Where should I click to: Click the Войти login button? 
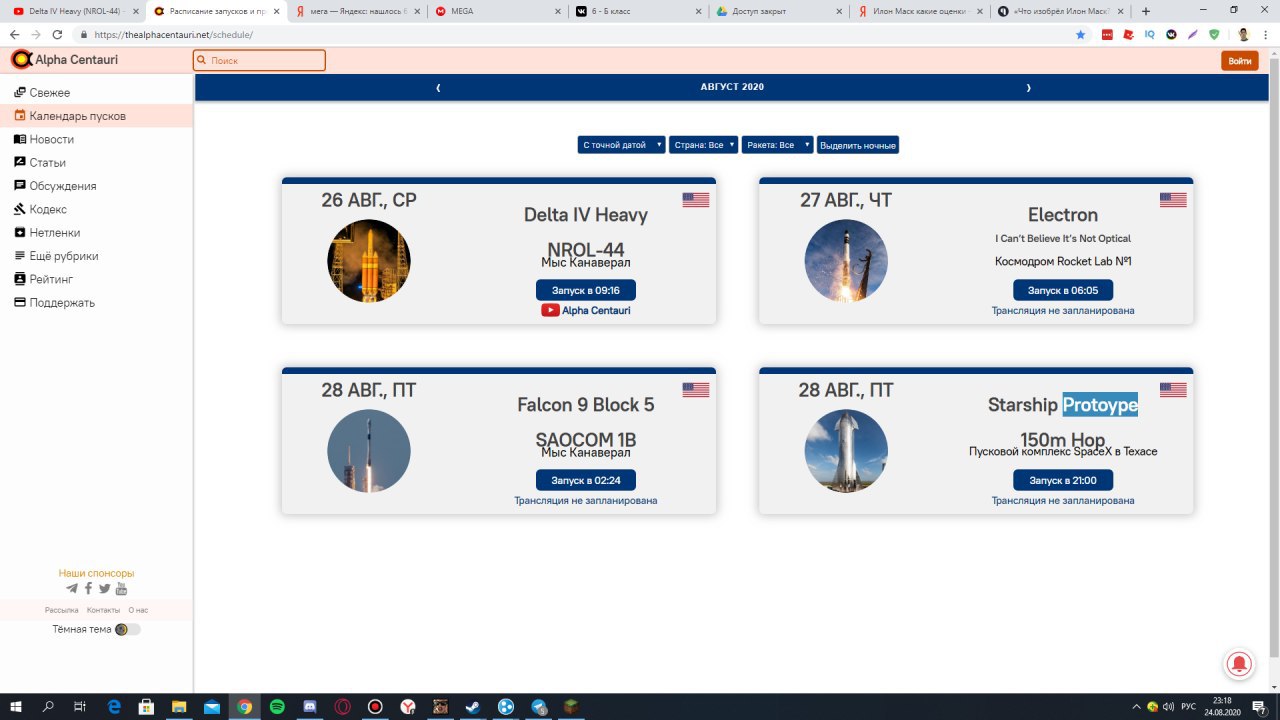(1240, 61)
